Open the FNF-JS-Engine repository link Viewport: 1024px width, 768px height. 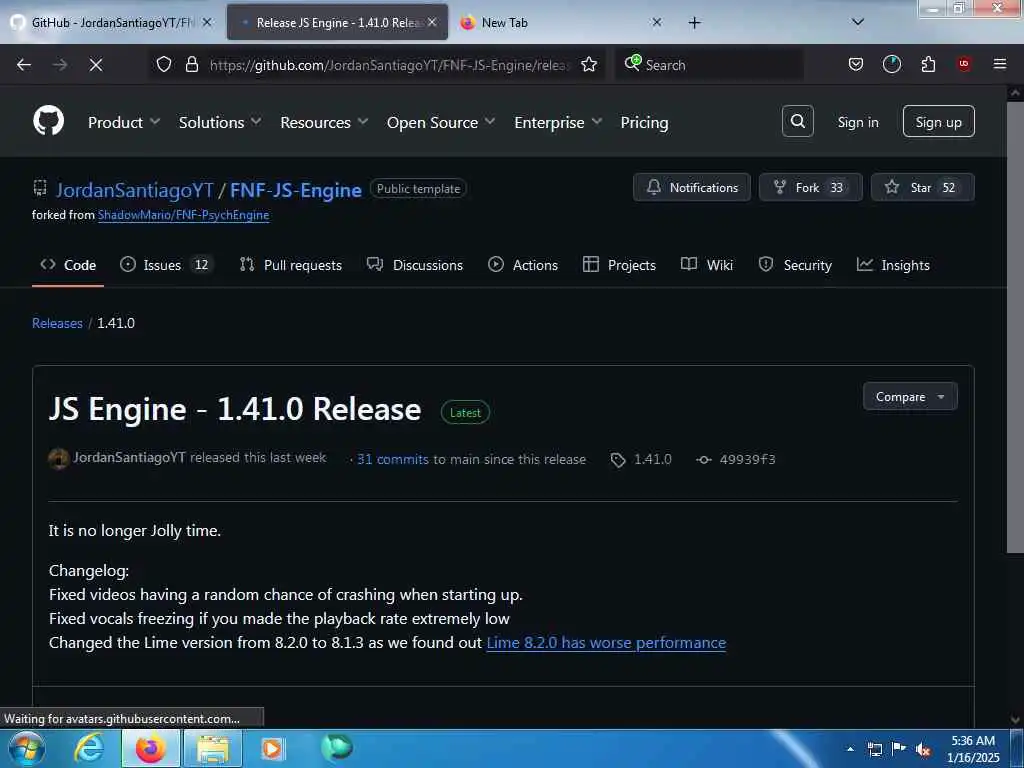coord(296,190)
